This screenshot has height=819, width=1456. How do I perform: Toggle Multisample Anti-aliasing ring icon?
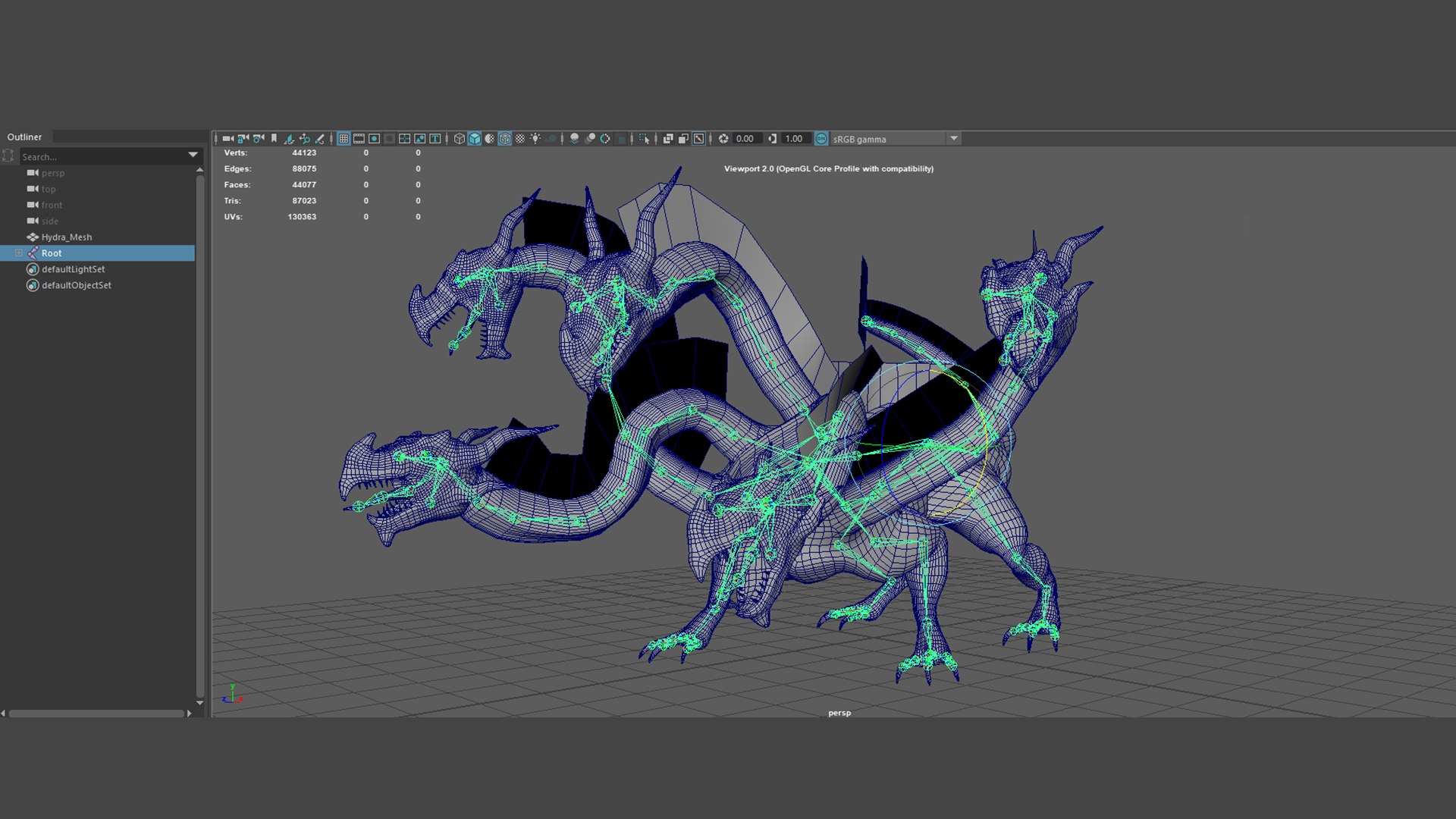pos(605,139)
